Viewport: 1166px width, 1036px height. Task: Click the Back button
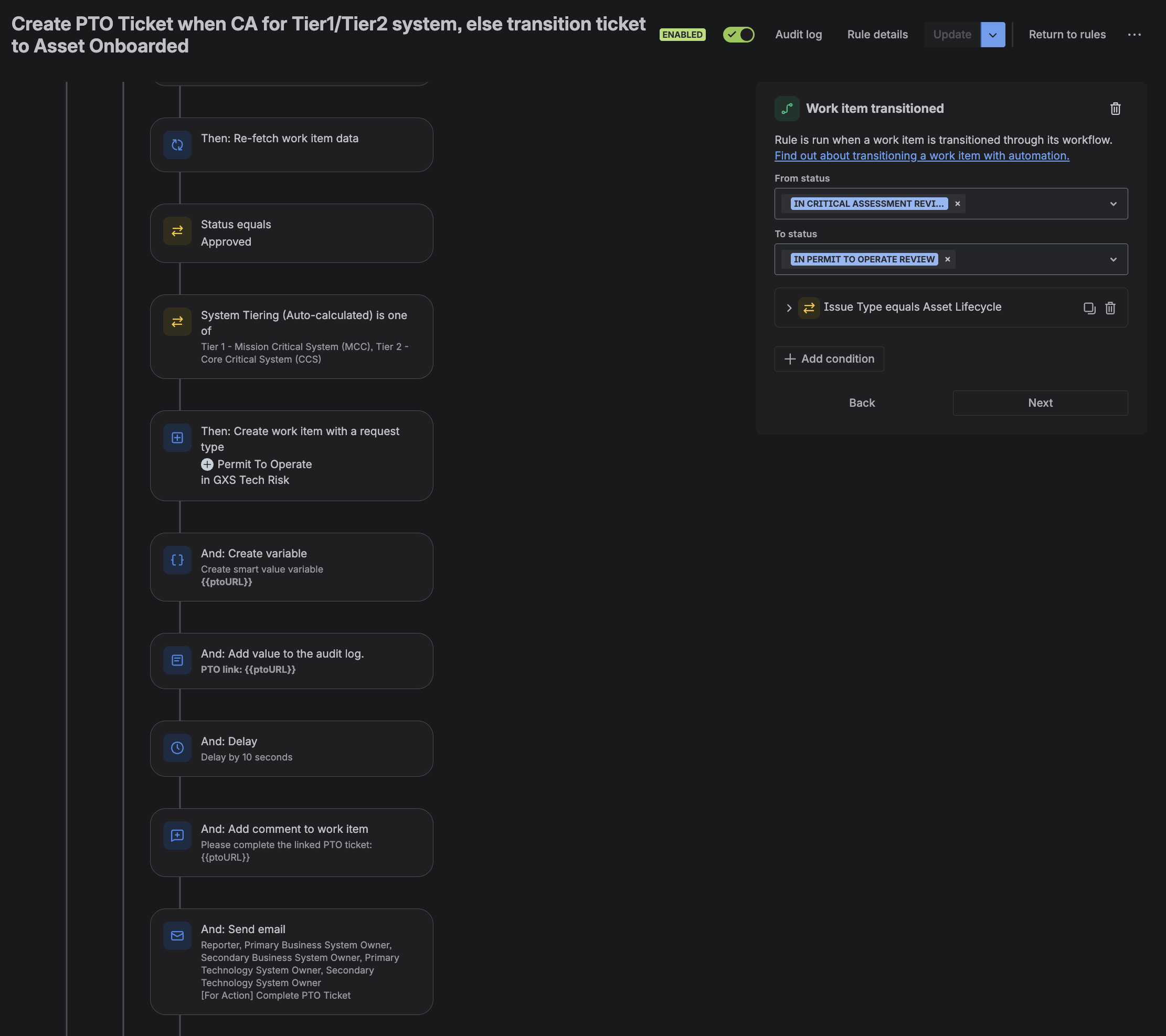click(x=861, y=403)
